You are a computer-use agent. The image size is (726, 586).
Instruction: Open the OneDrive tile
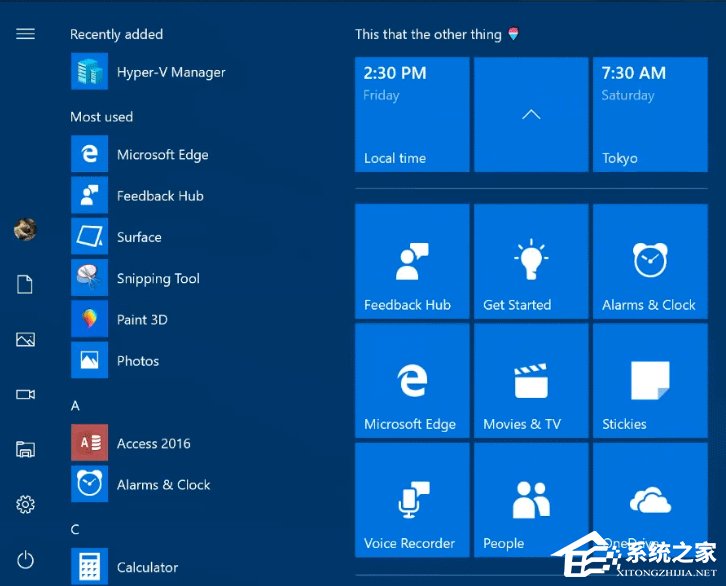[x=650, y=500]
